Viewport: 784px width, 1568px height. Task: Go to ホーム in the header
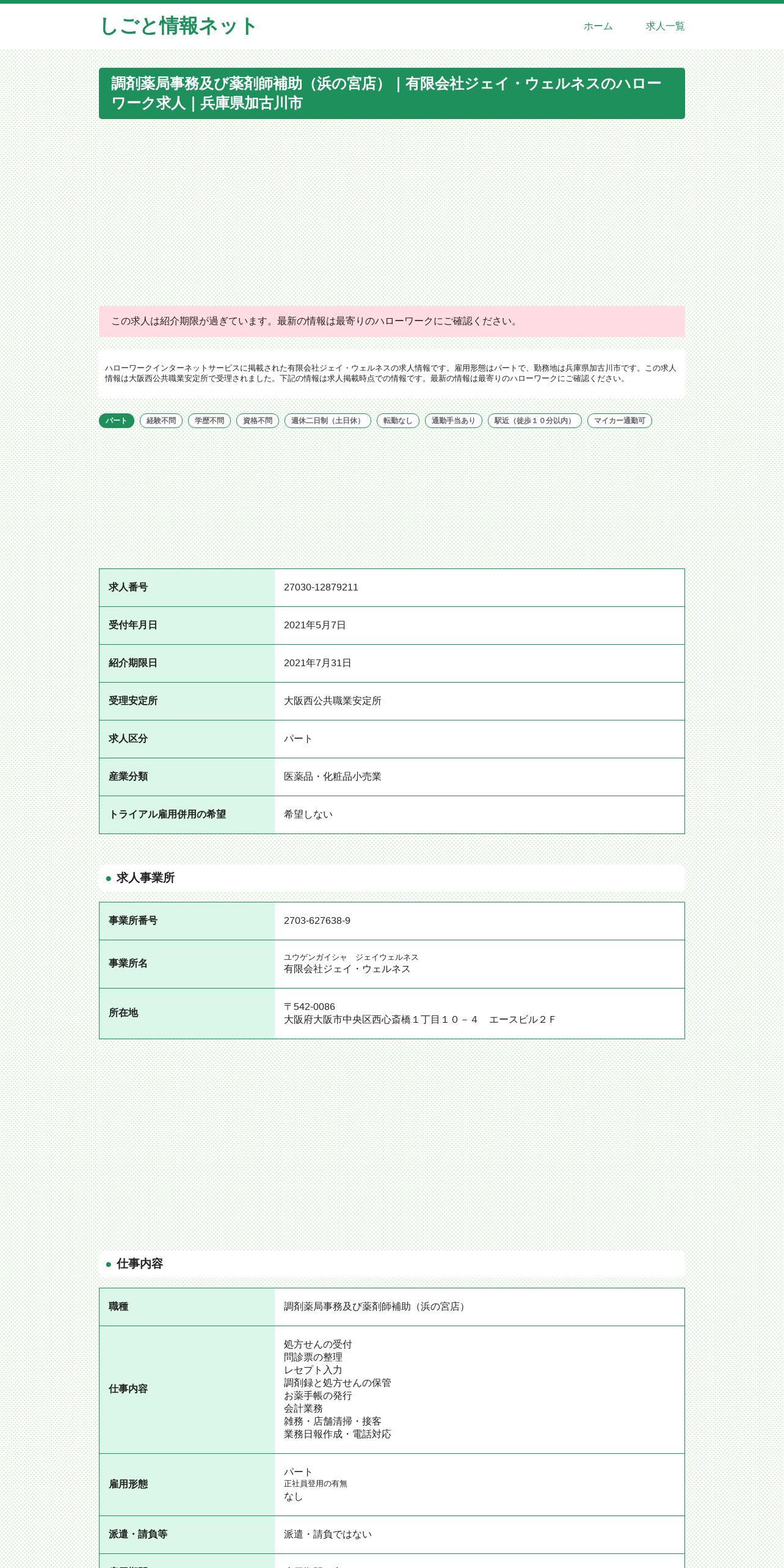[x=598, y=26]
